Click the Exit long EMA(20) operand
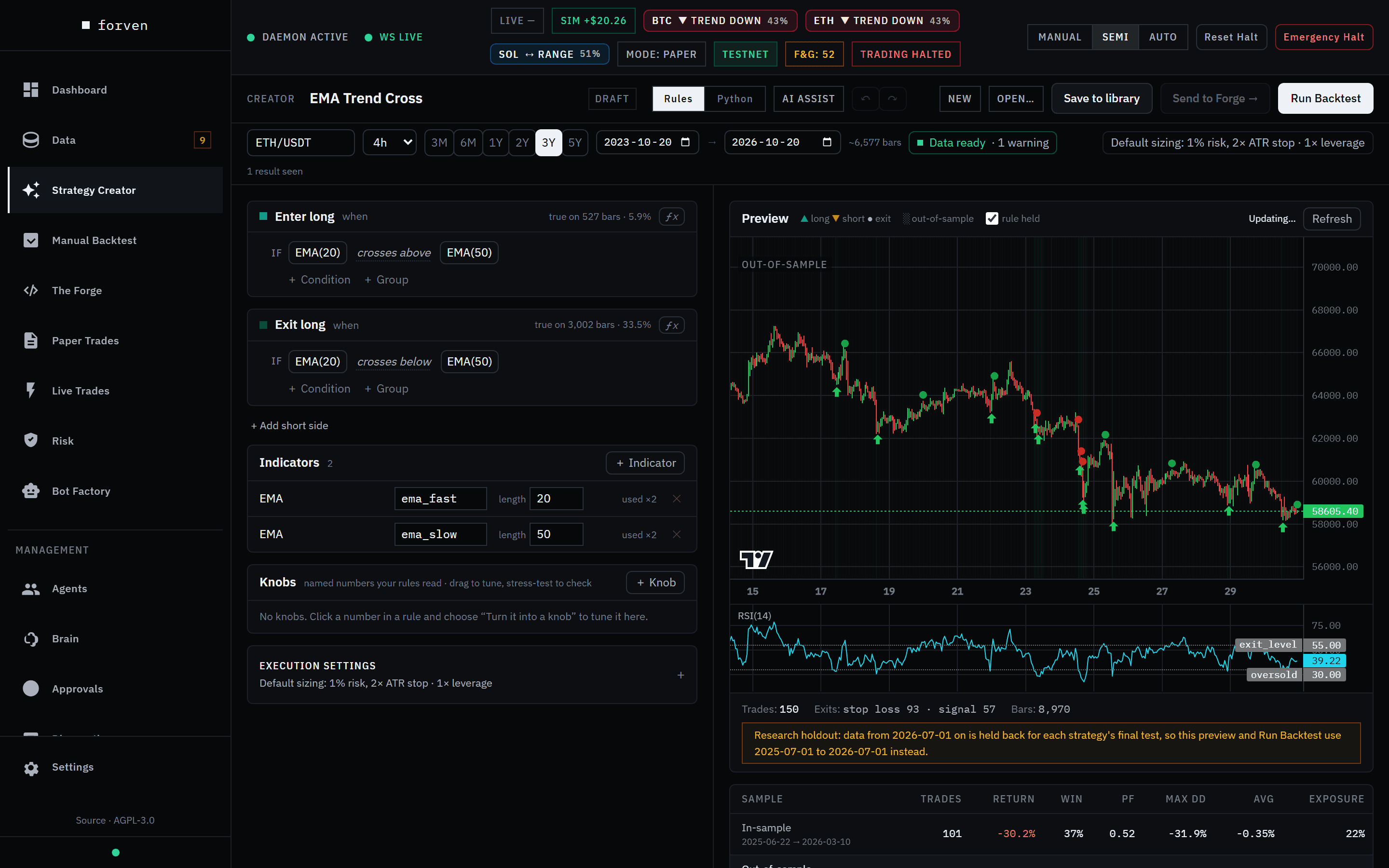 317,362
